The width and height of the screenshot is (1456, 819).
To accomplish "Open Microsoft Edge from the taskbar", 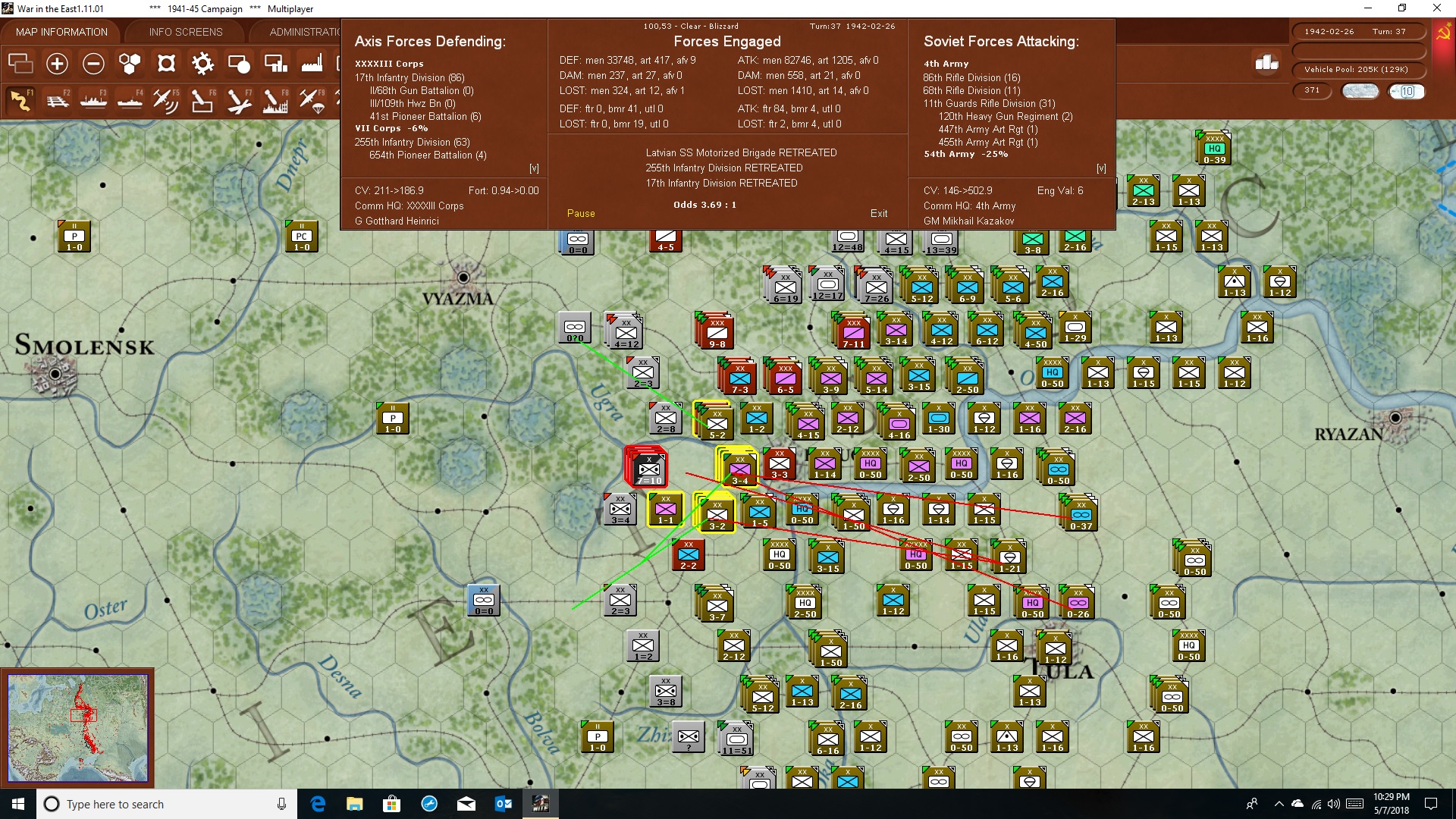I will click(318, 804).
